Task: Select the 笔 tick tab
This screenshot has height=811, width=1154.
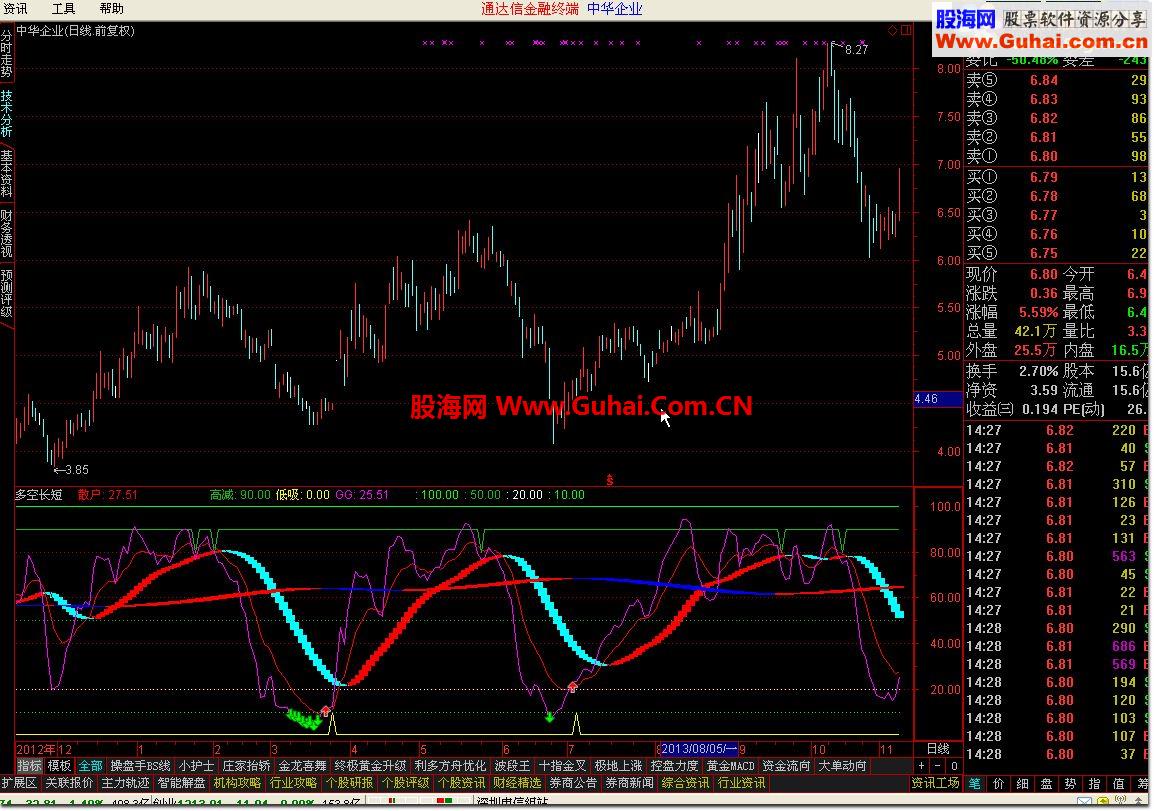Action: click(974, 784)
